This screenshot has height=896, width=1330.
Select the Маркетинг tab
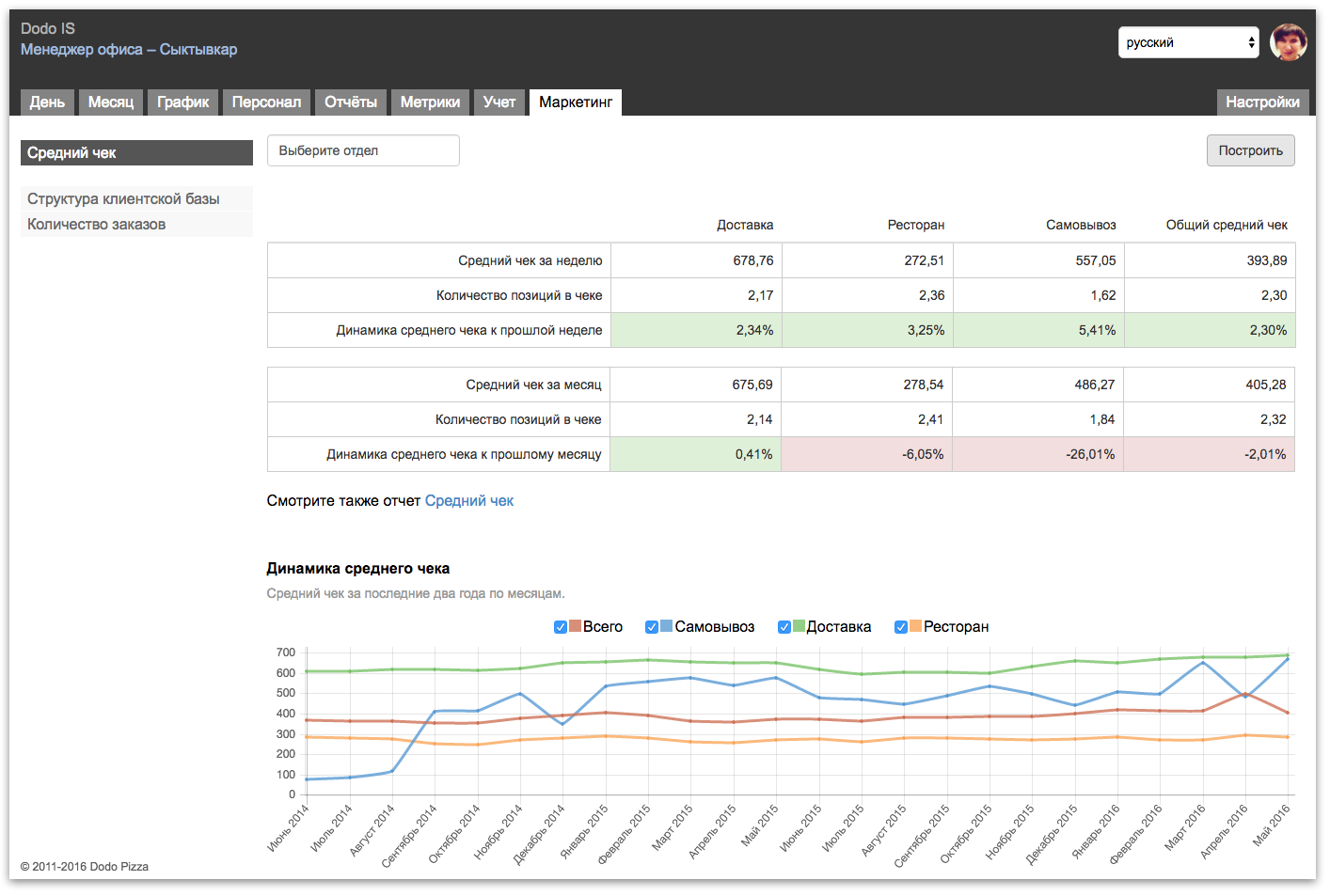(576, 102)
